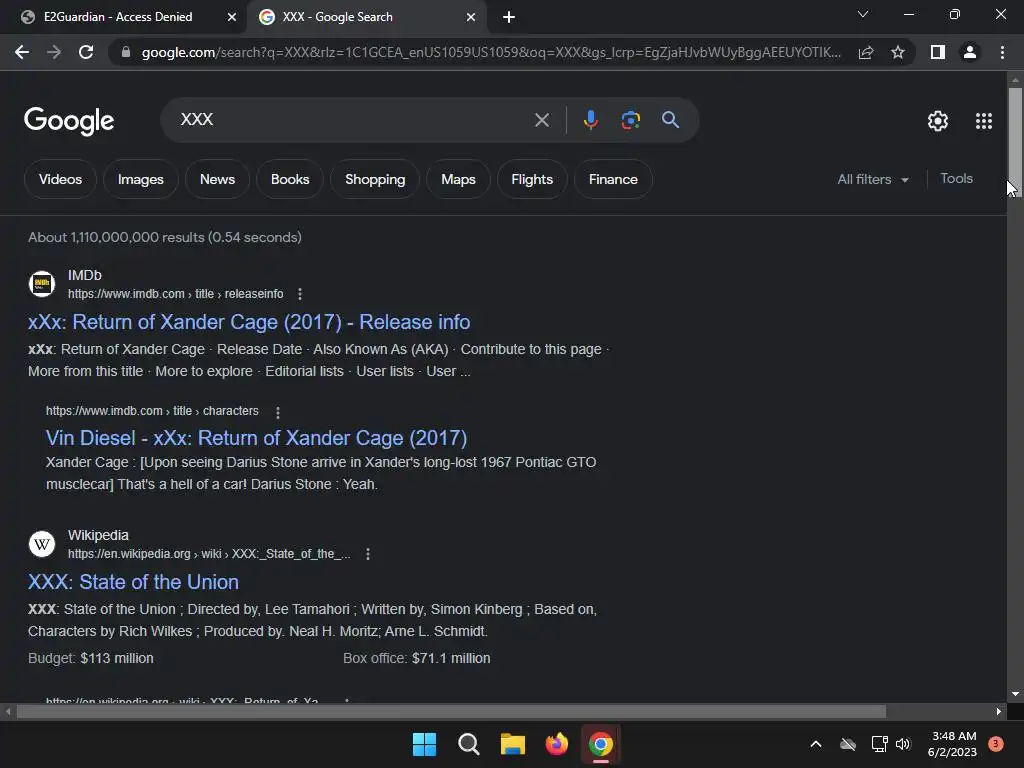Open Windows taskbar search
The image size is (1024, 768).
pos(469,744)
